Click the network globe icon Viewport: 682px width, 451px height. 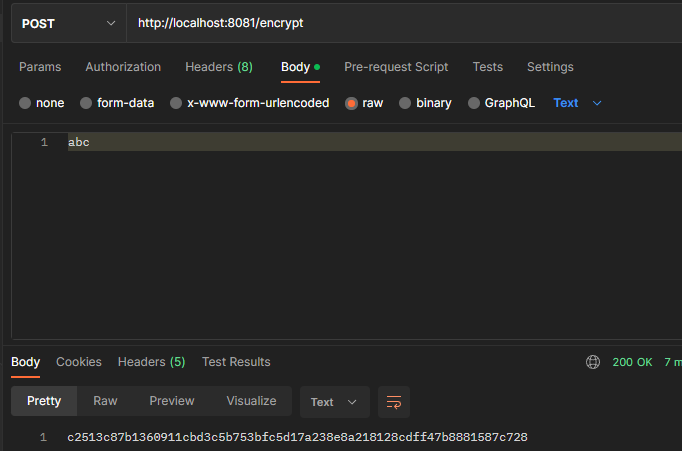point(593,362)
